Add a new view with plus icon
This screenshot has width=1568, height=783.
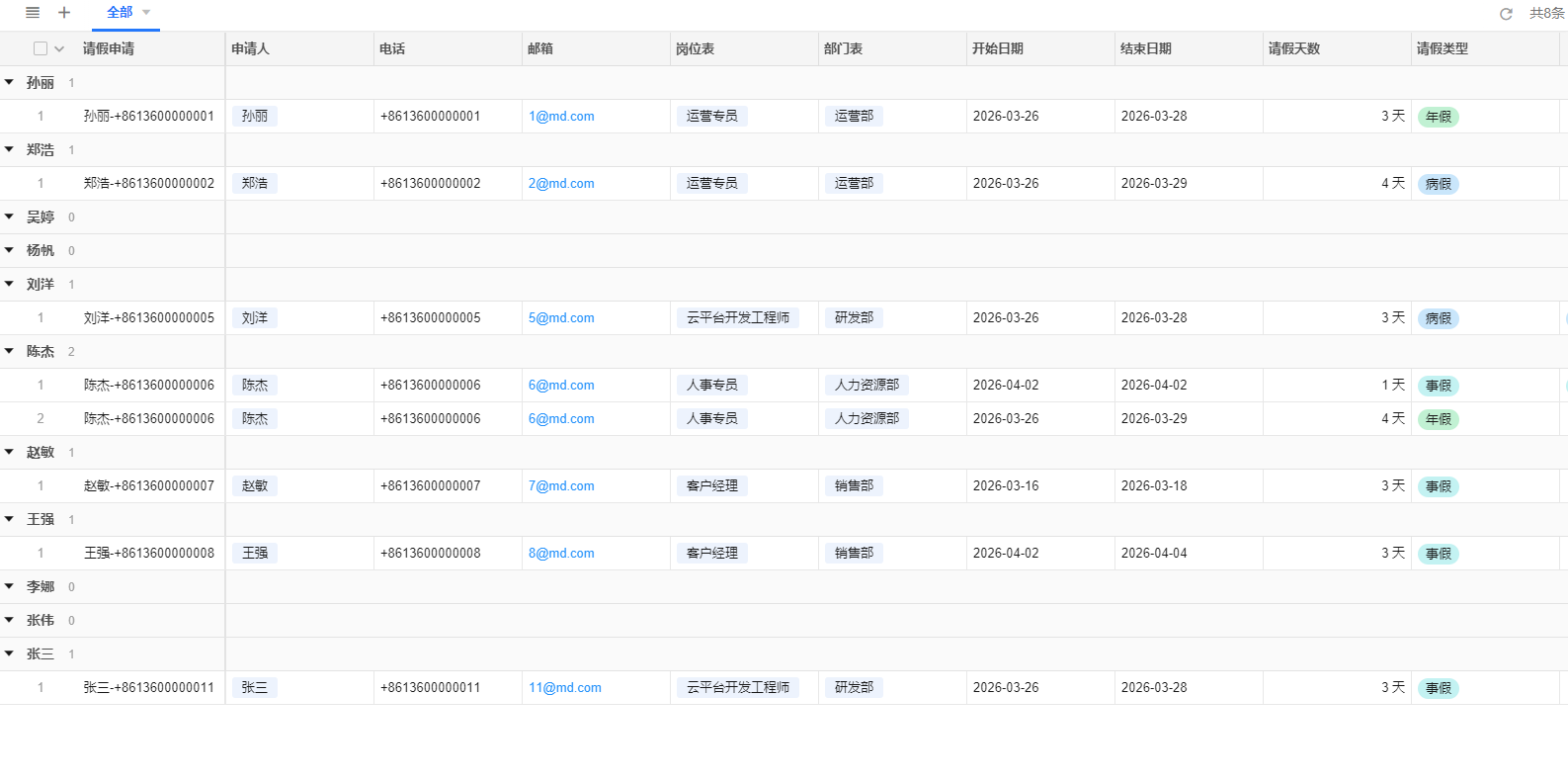[x=64, y=13]
